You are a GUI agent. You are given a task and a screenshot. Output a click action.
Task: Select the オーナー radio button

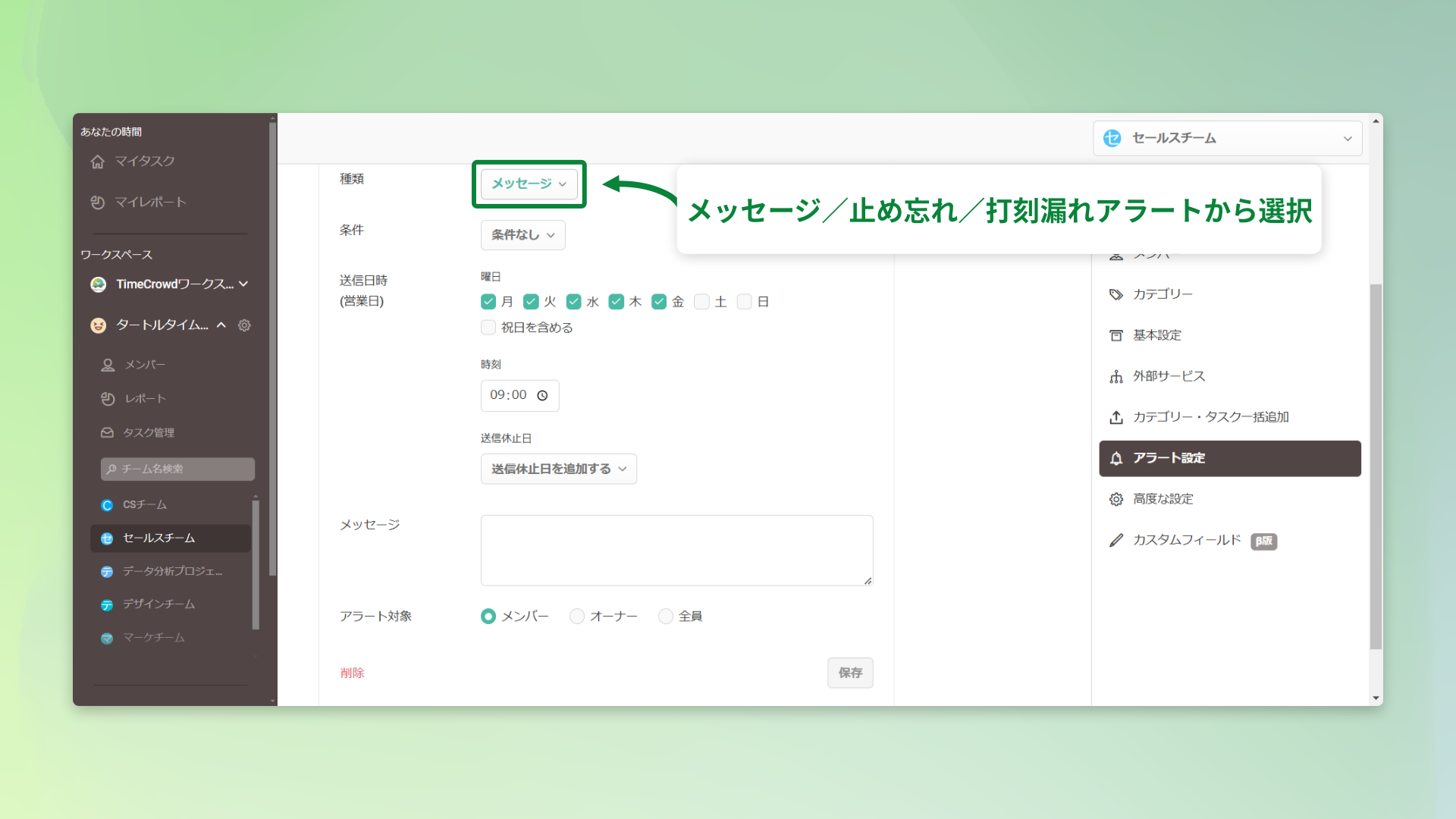click(x=576, y=616)
